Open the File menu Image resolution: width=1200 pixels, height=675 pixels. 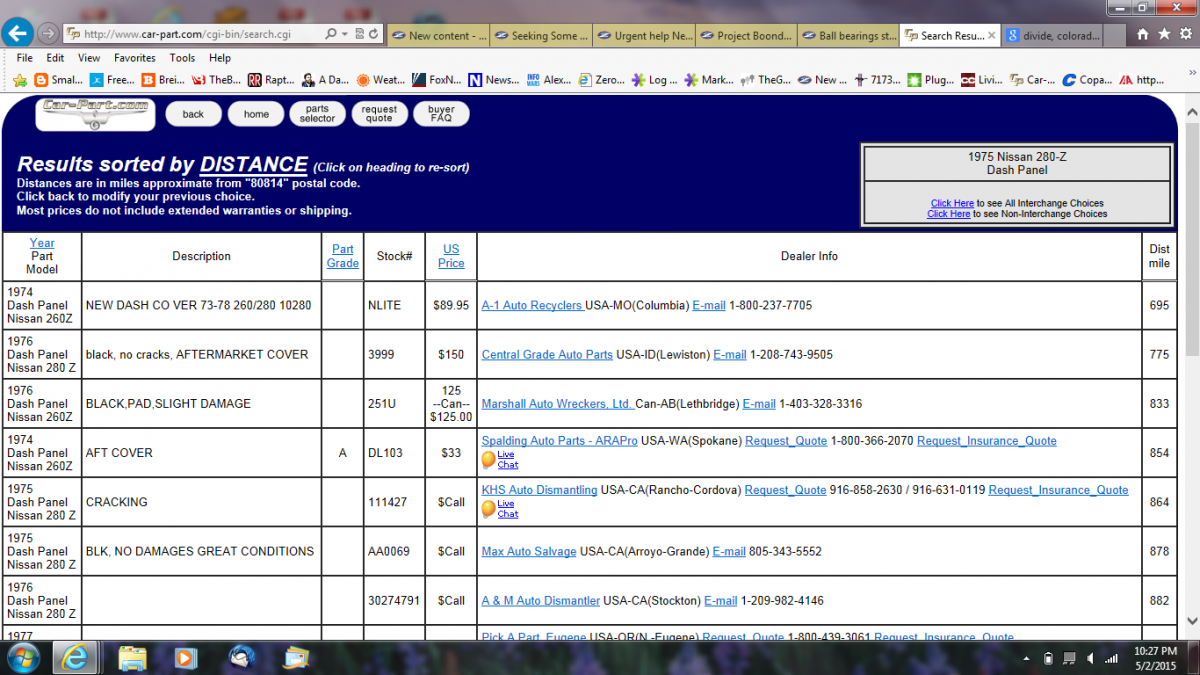(25, 58)
